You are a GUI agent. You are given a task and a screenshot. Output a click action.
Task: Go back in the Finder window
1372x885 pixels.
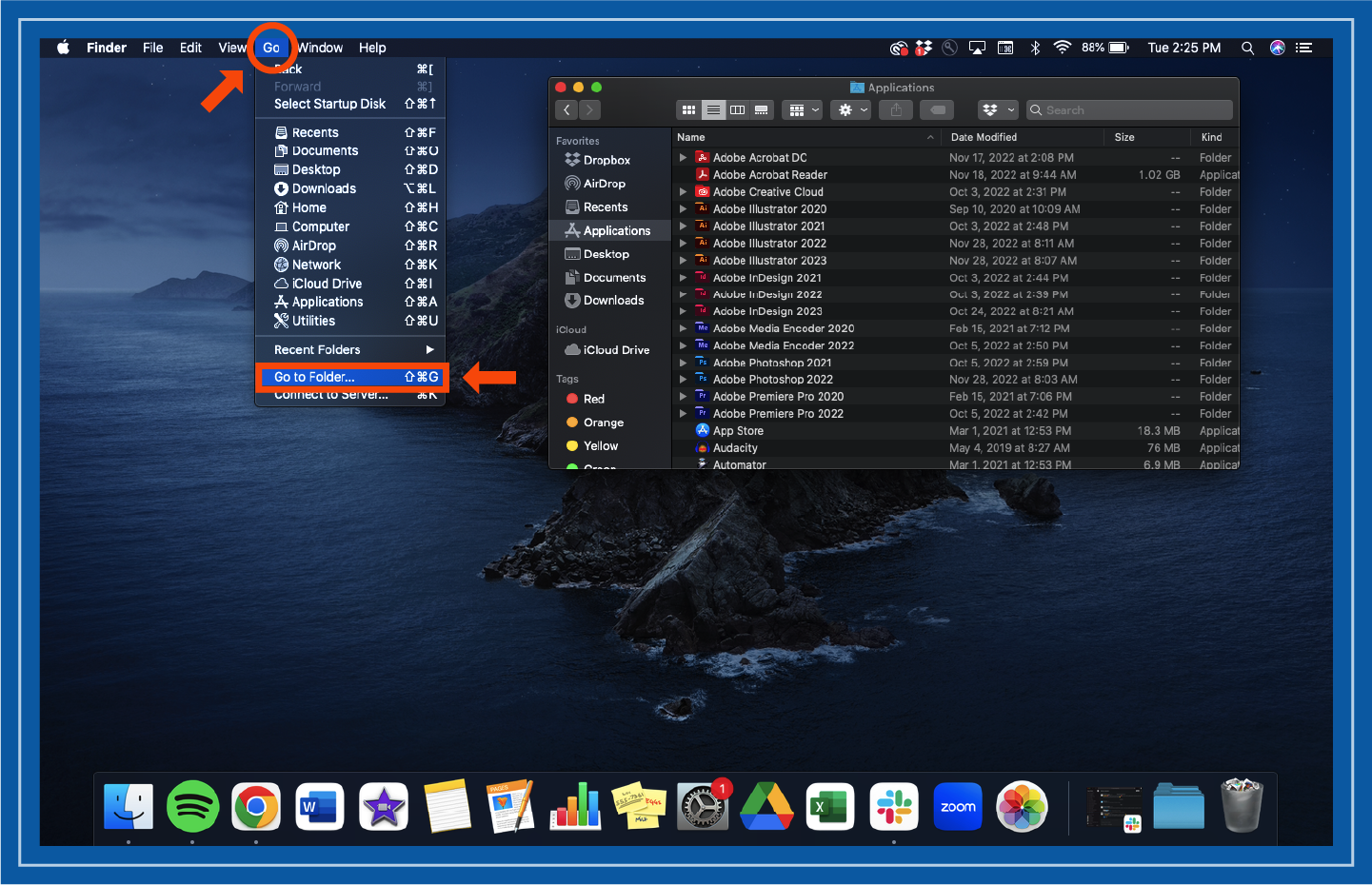tap(567, 110)
